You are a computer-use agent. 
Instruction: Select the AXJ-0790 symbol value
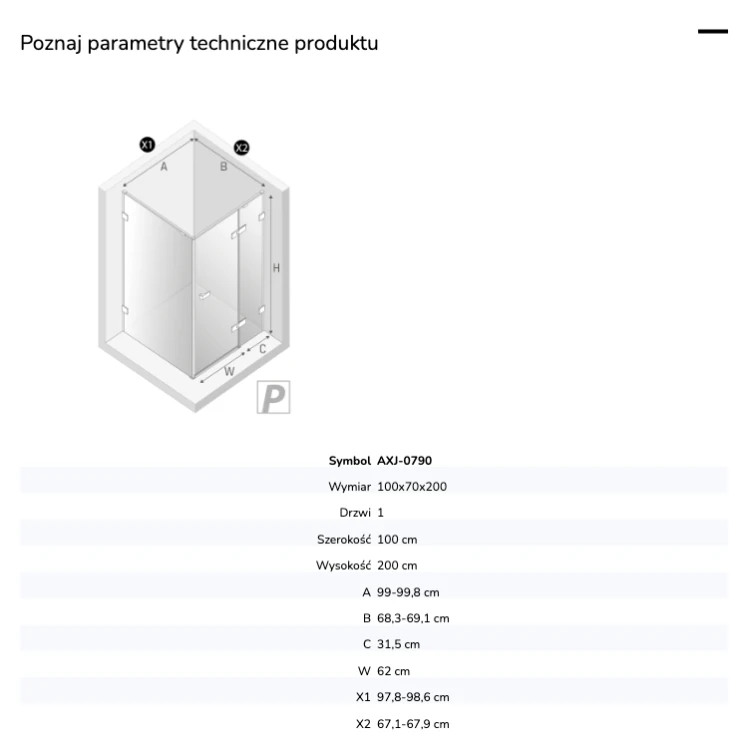pos(404,461)
